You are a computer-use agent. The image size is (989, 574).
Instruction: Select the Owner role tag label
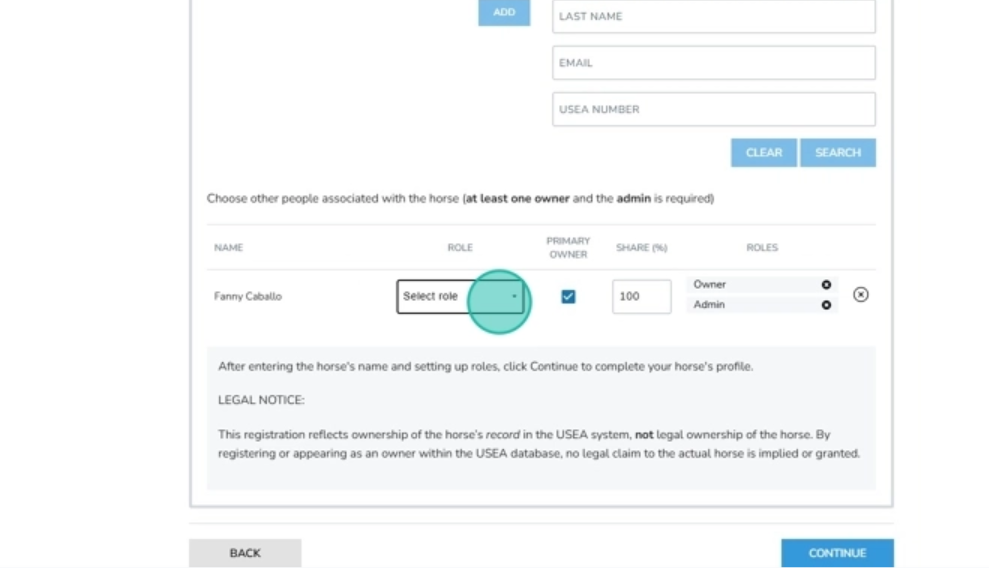(x=710, y=285)
